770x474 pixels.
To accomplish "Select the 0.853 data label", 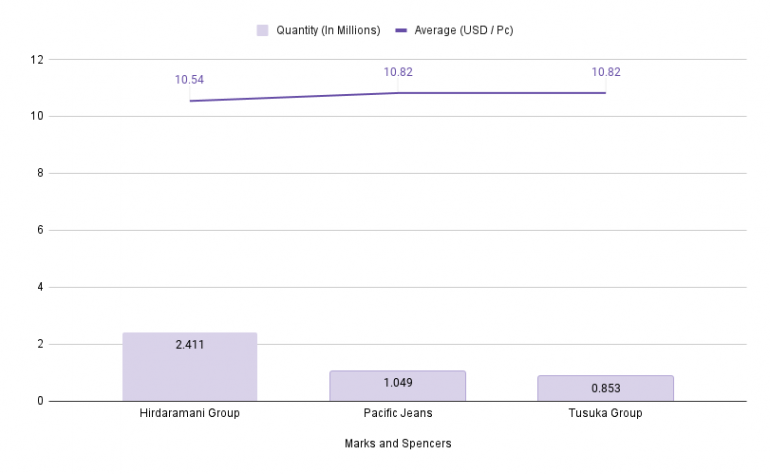I will [x=606, y=388].
